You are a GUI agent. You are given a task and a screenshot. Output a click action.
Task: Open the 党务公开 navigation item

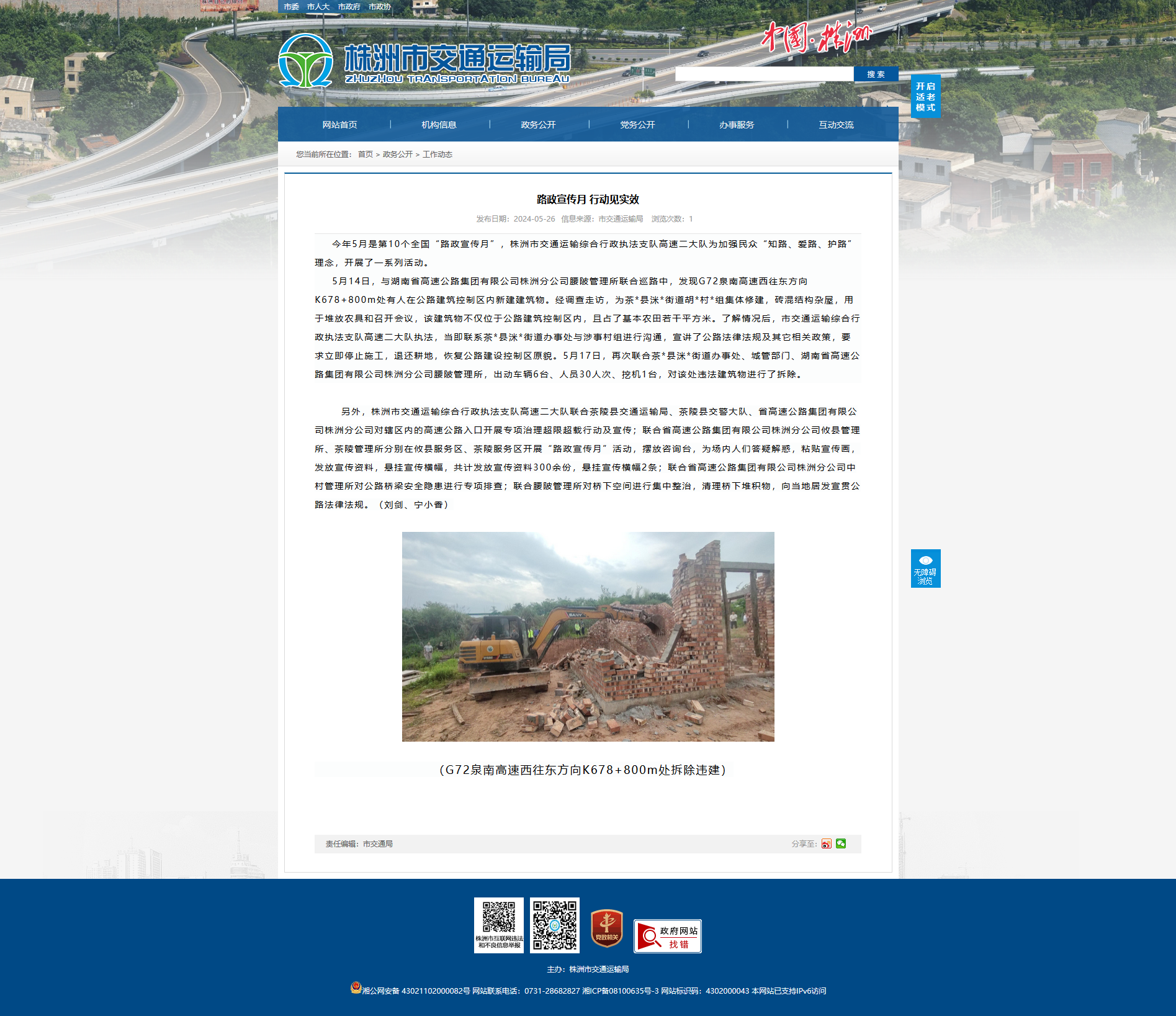click(x=638, y=125)
